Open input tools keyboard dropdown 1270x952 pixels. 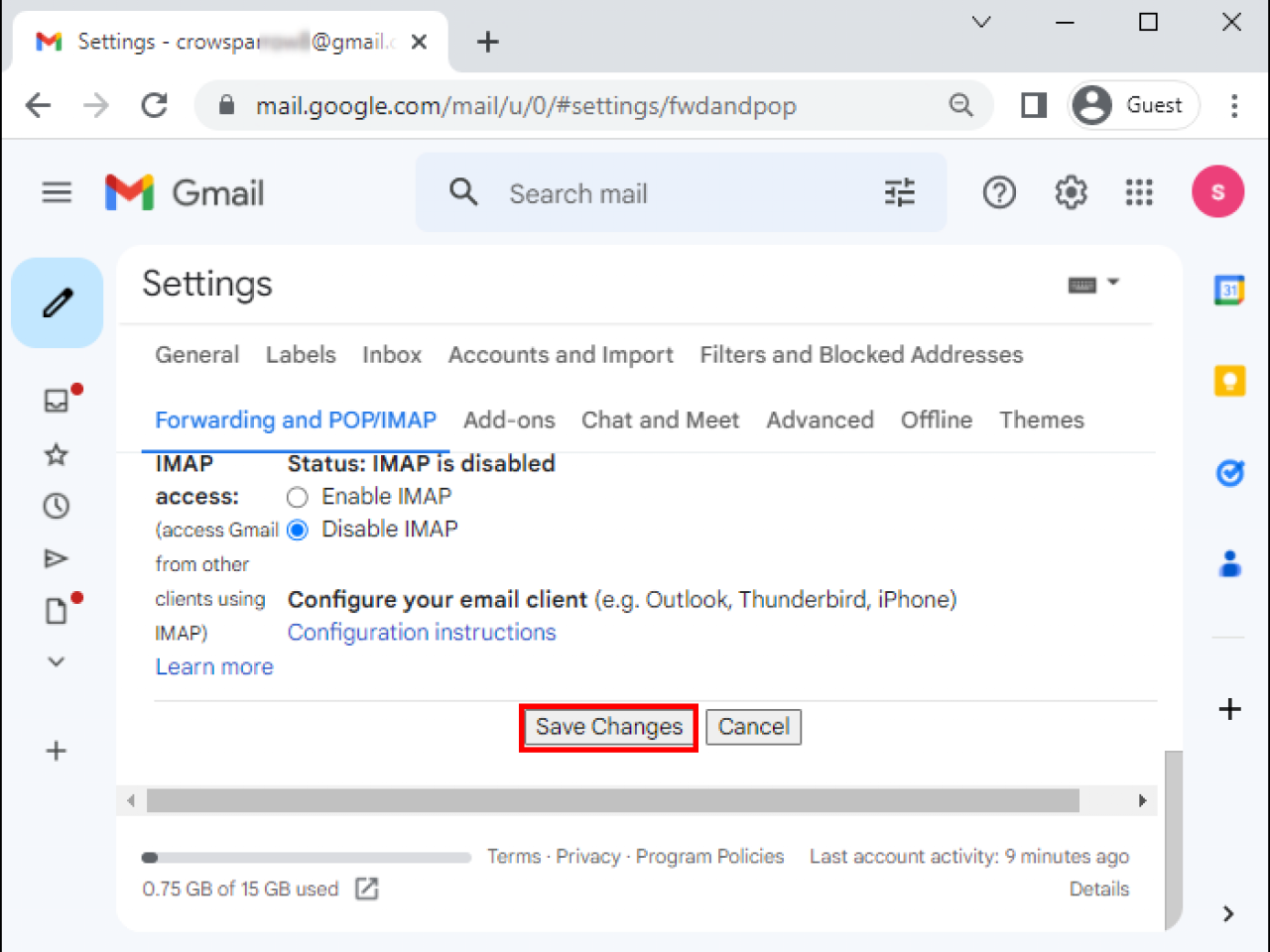[x=1093, y=285]
